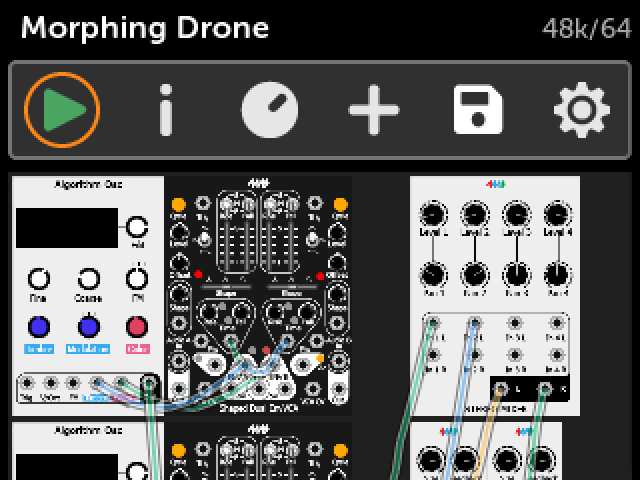Click the Trig jack on top Algorithm Osc
The width and height of the screenshot is (640, 480).
27,383
